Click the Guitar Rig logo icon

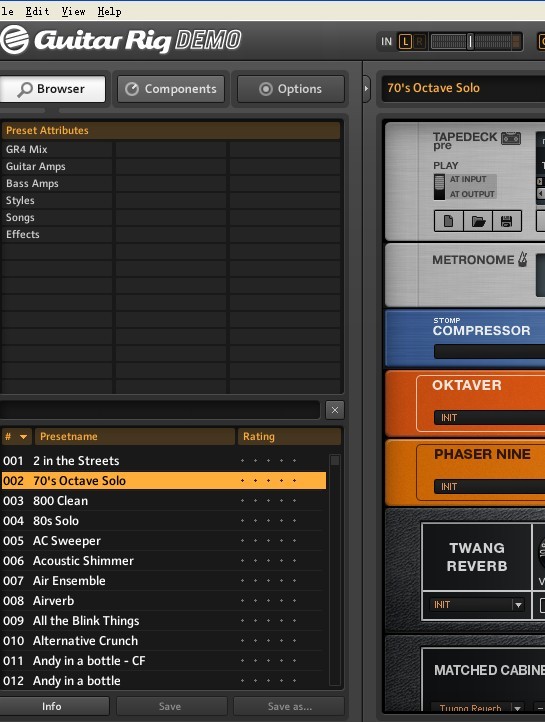(14, 40)
